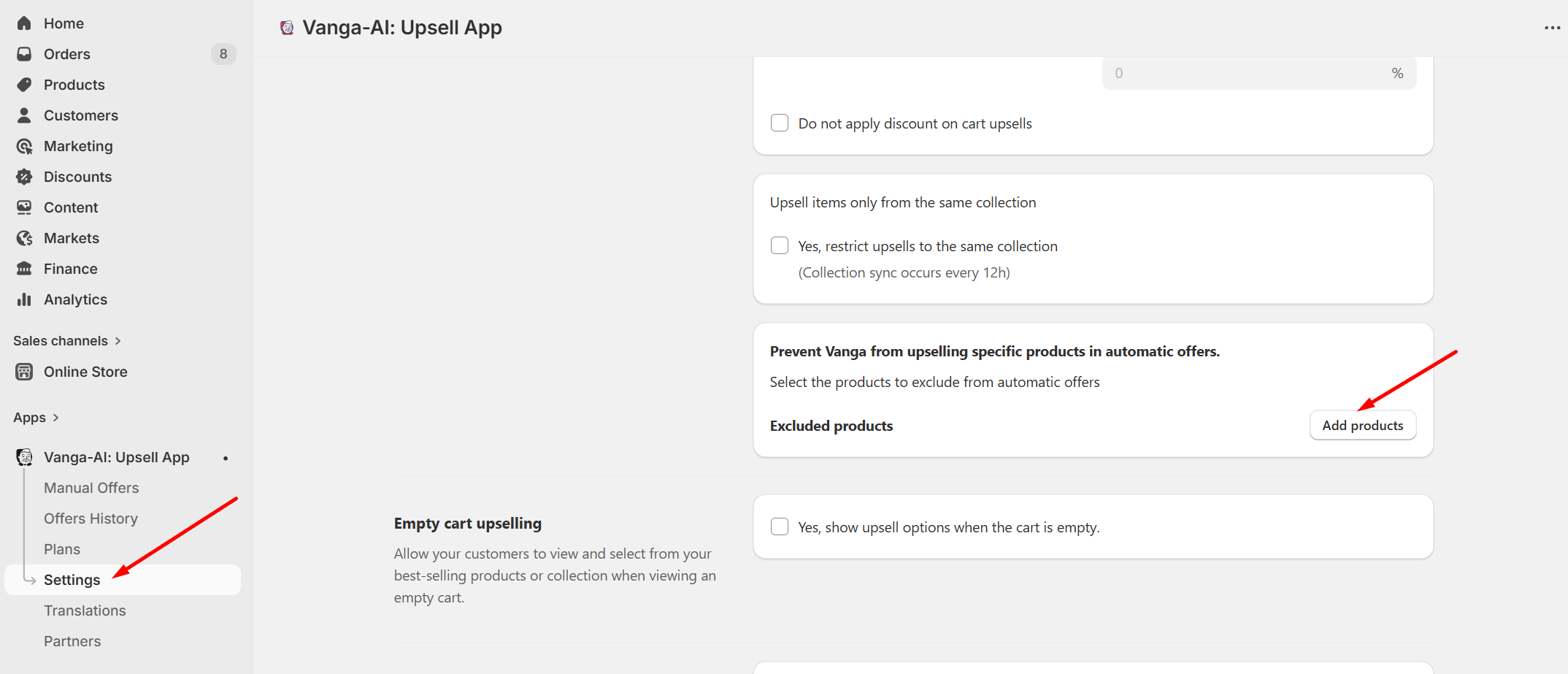The height and width of the screenshot is (674, 1568).
Task: Expand the Sales channels section
Action: (x=118, y=341)
